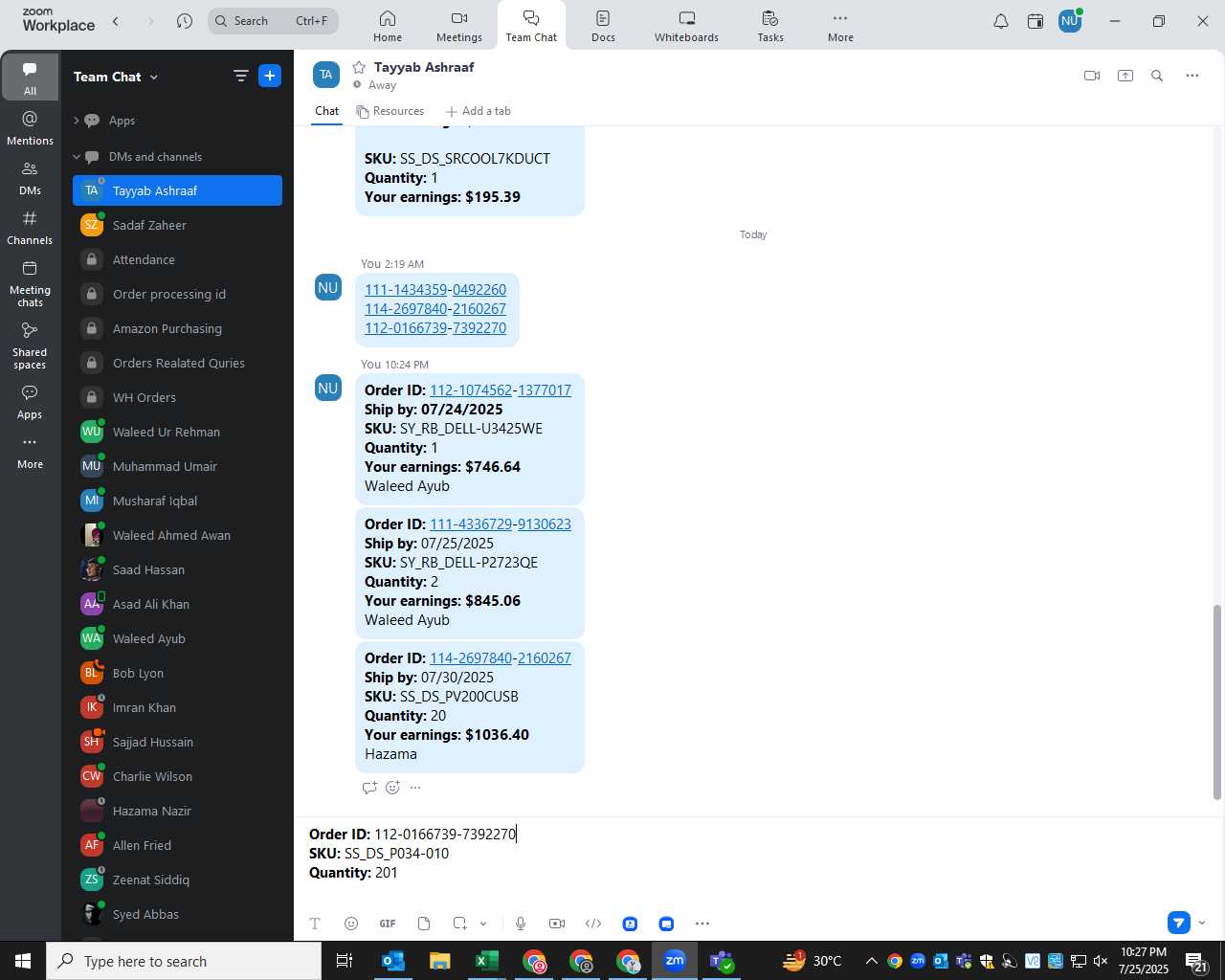Record an audio message

click(x=521, y=924)
